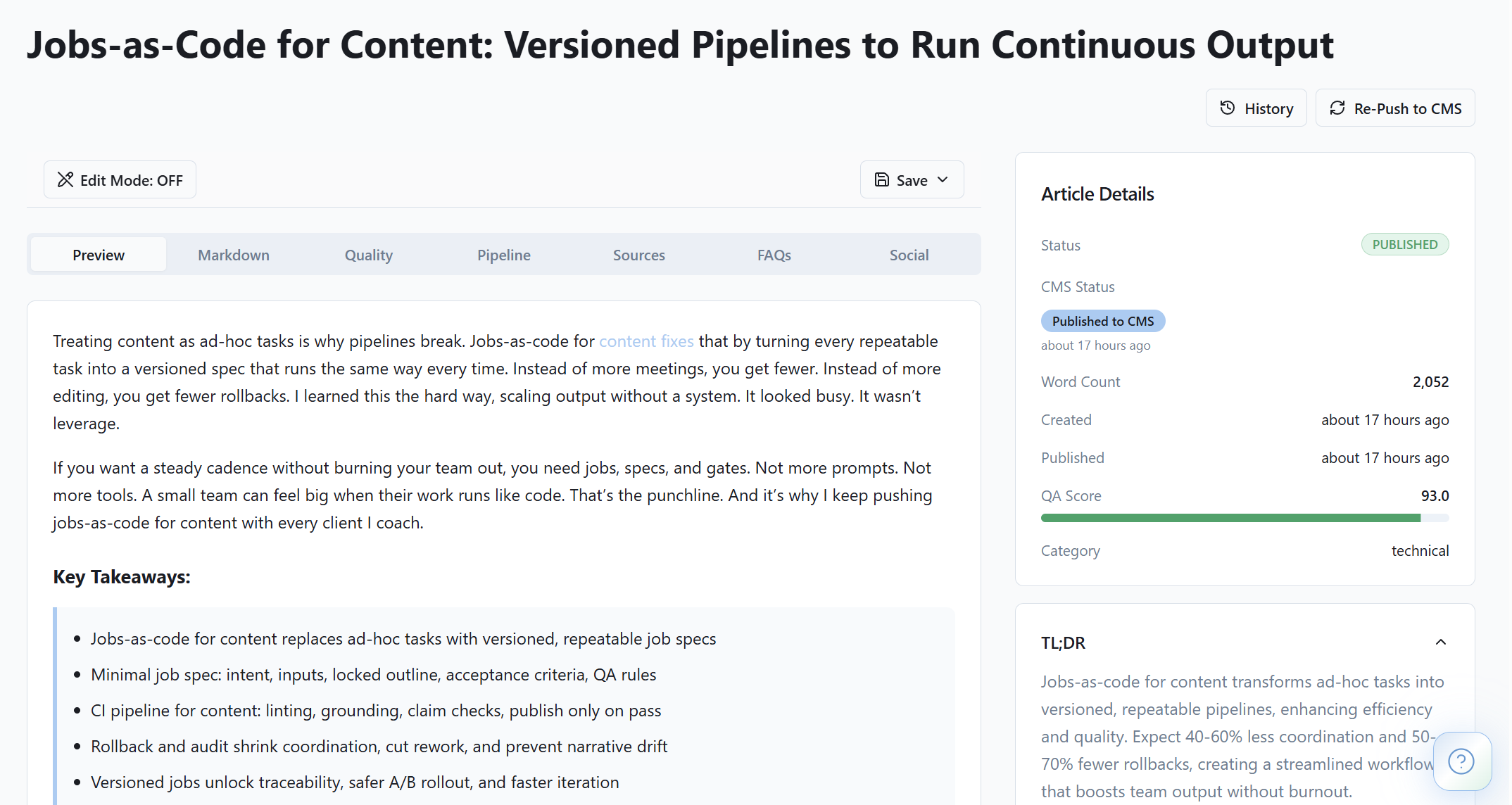The image size is (1512, 805).
Task: Select the Preview tab
Action: point(98,255)
